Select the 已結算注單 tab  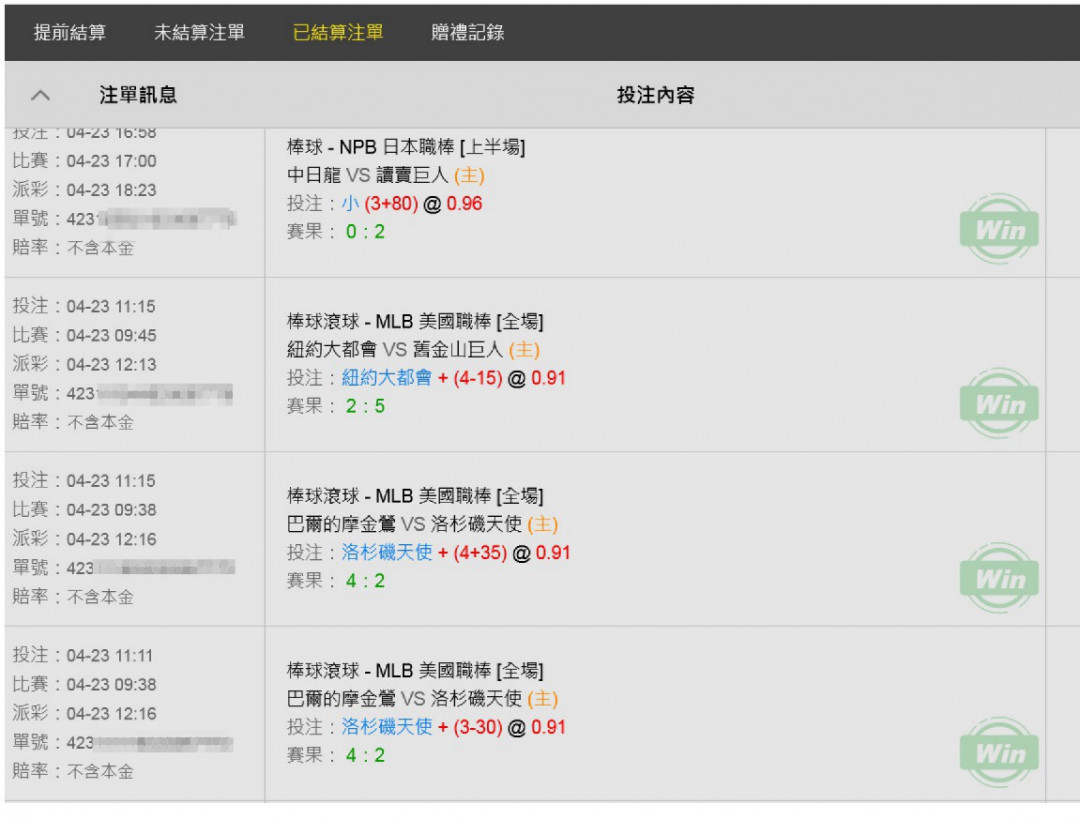point(338,32)
